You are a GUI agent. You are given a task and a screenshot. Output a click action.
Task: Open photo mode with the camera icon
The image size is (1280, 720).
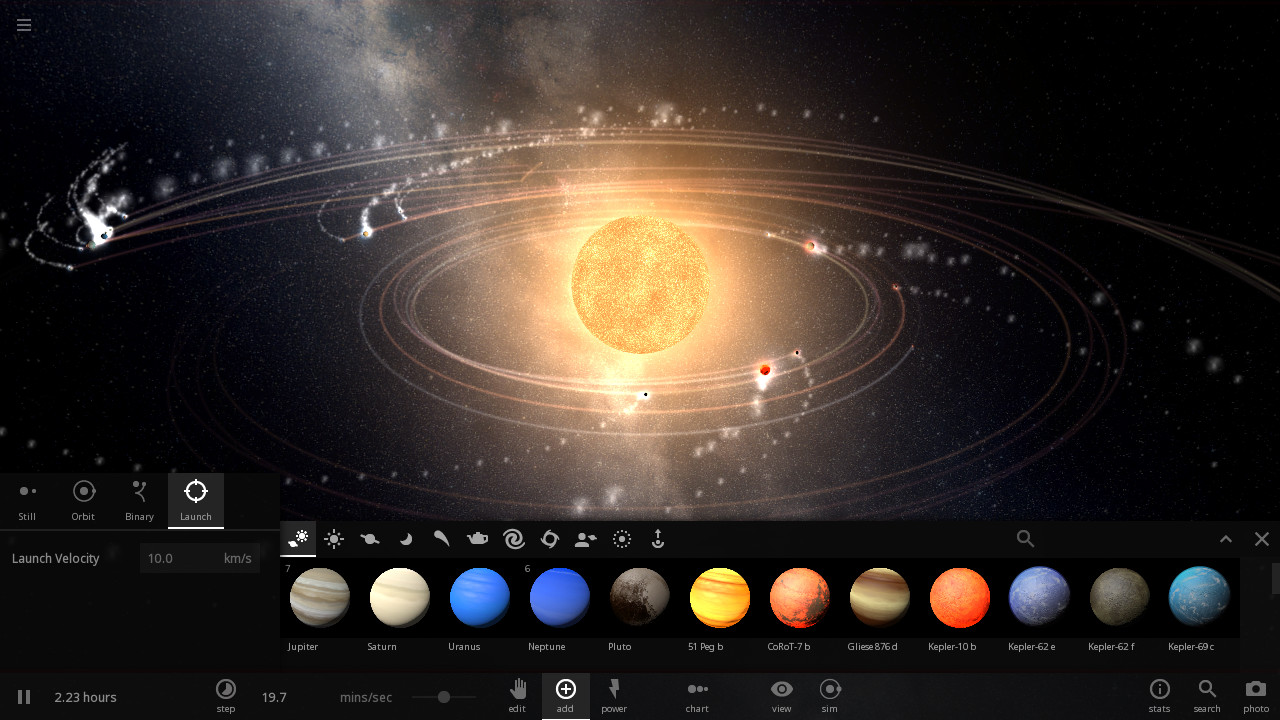pyautogui.click(x=1255, y=692)
